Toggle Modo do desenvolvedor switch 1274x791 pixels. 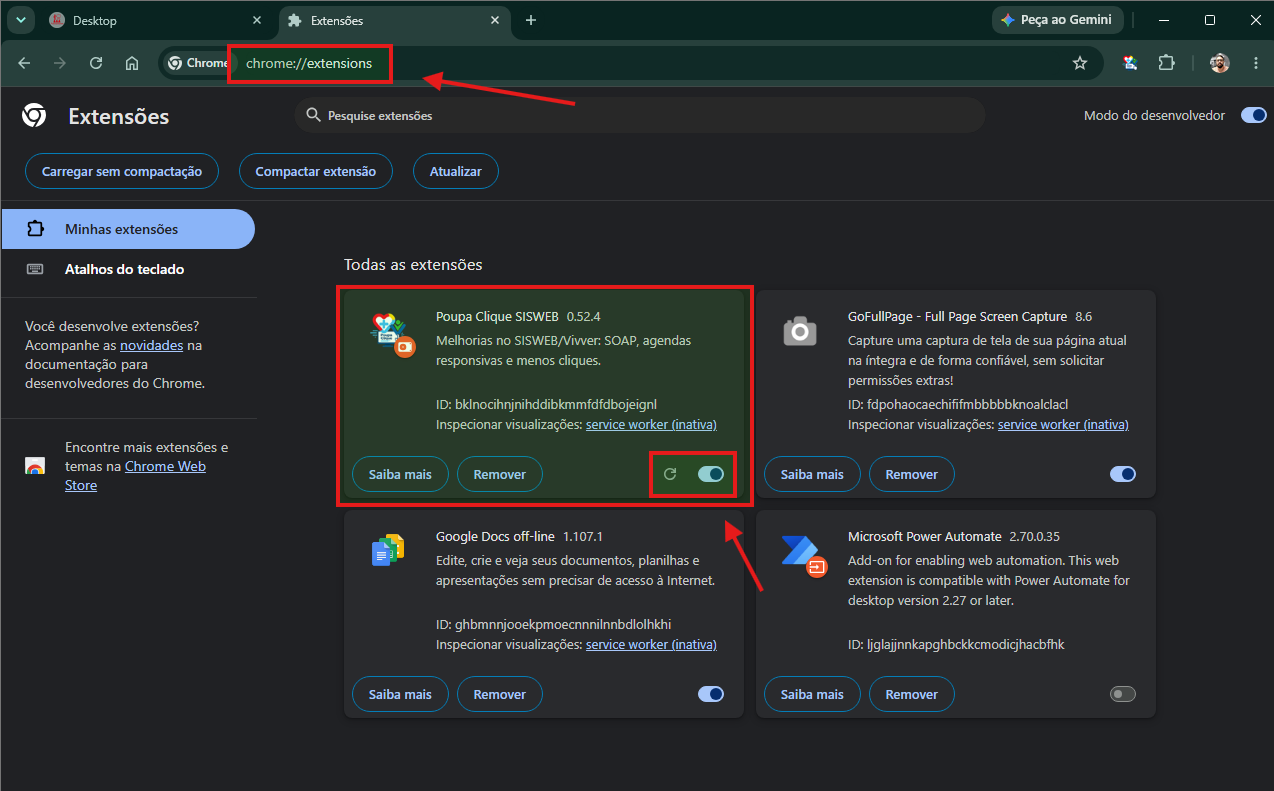(x=1254, y=115)
